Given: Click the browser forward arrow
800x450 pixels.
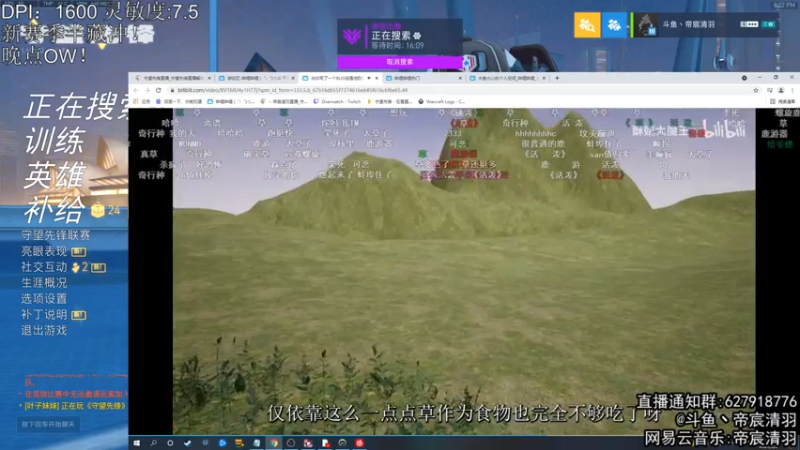Looking at the screenshot, I should click(147, 90).
